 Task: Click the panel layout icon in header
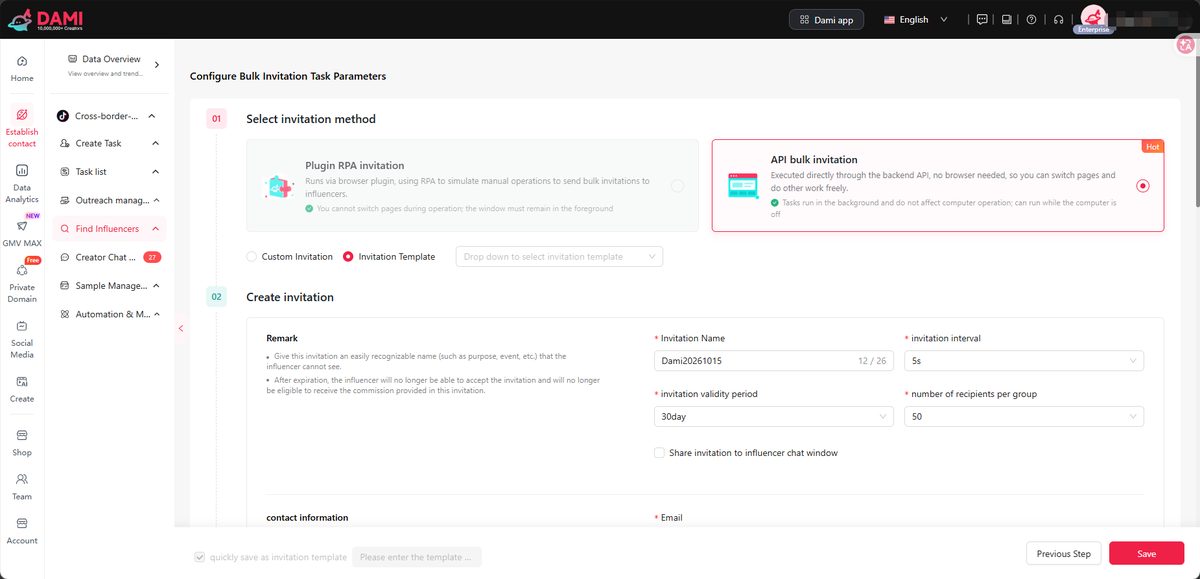click(1006, 19)
